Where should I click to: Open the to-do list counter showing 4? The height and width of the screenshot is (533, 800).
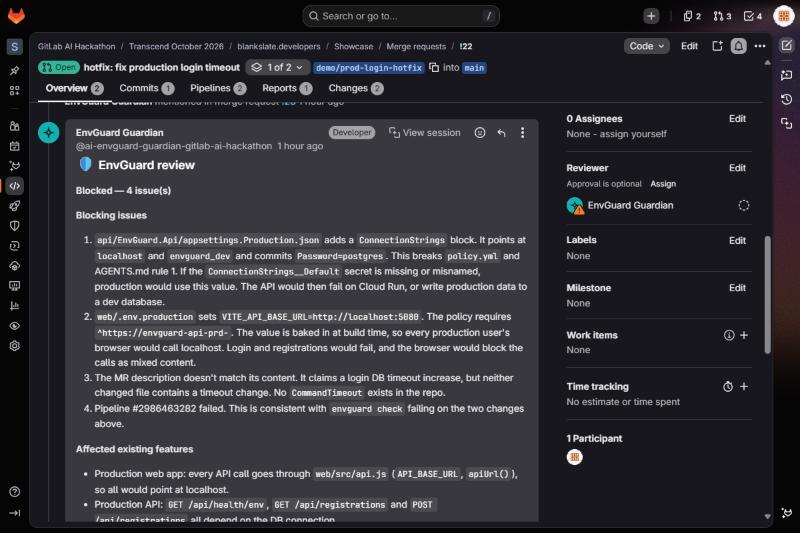pyautogui.click(x=753, y=16)
